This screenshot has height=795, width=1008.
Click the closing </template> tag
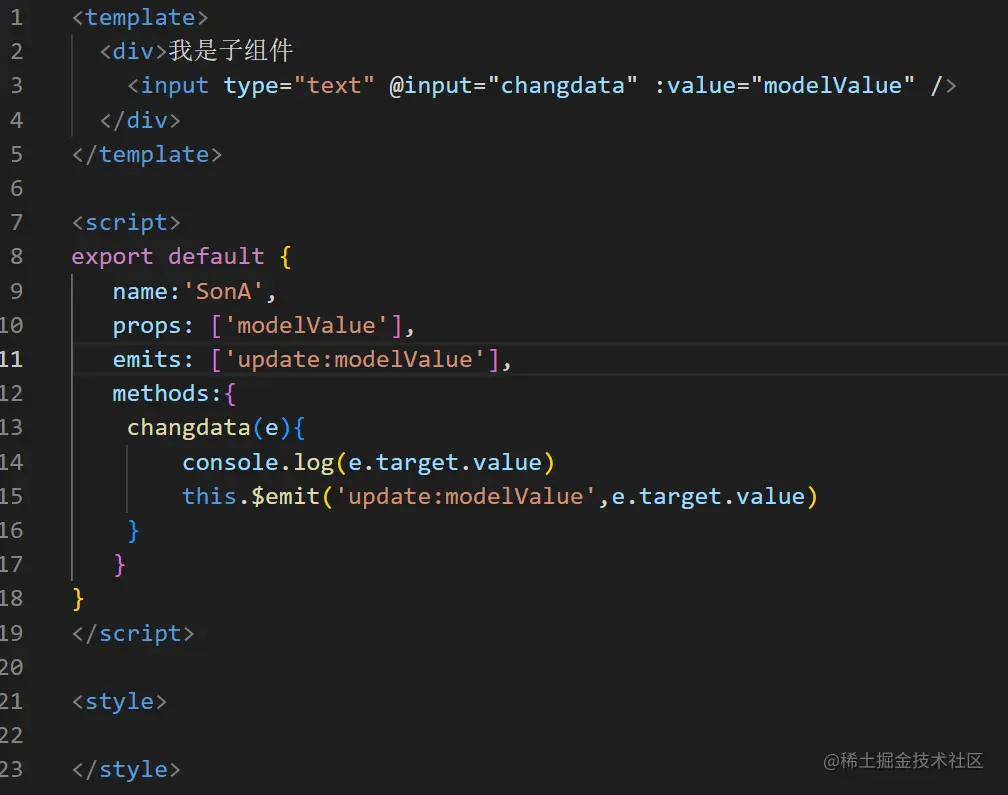pyautogui.click(x=147, y=154)
